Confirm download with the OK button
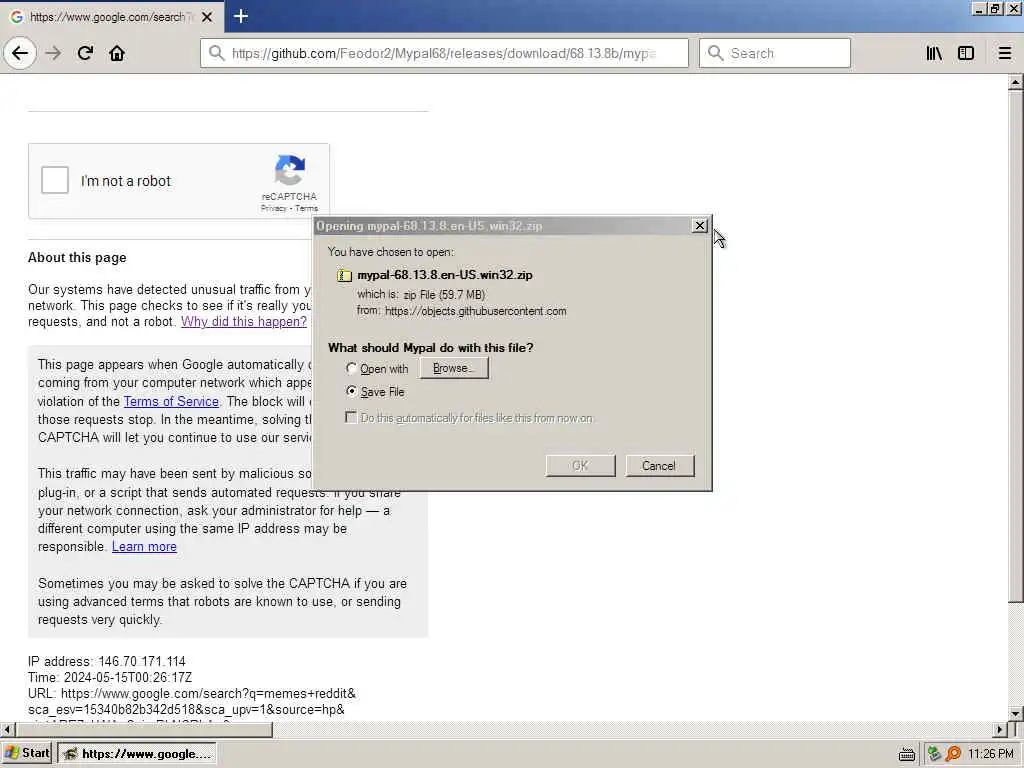The width and height of the screenshot is (1024, 768). (x=581, y=466)
